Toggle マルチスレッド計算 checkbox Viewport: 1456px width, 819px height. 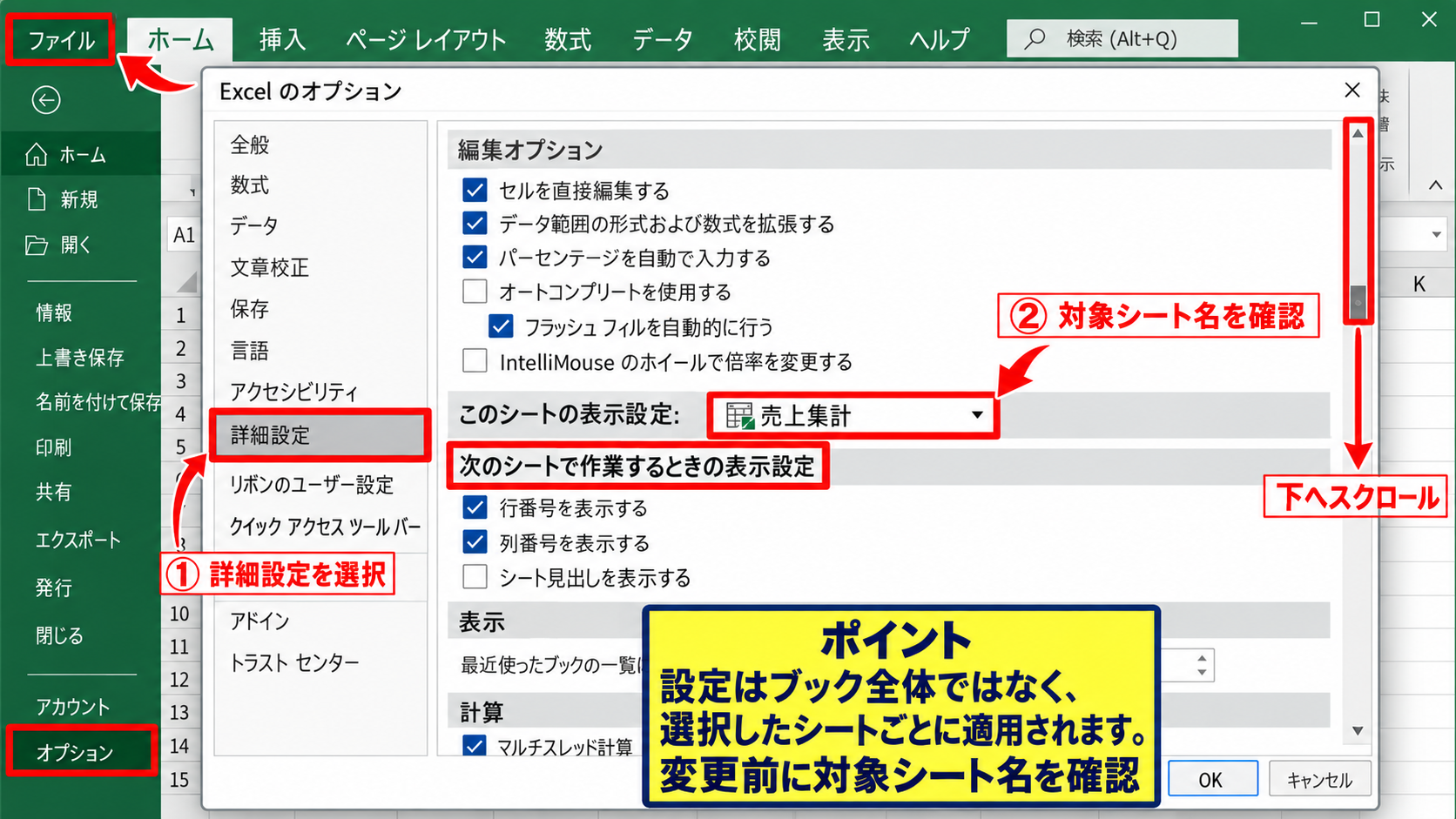pos(475,746)
